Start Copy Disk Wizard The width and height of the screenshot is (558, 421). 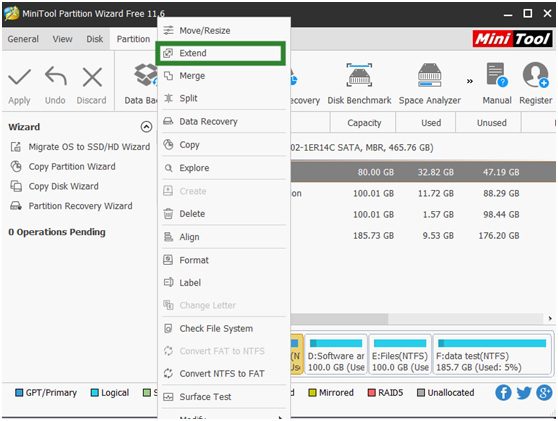tap(54, 186)
